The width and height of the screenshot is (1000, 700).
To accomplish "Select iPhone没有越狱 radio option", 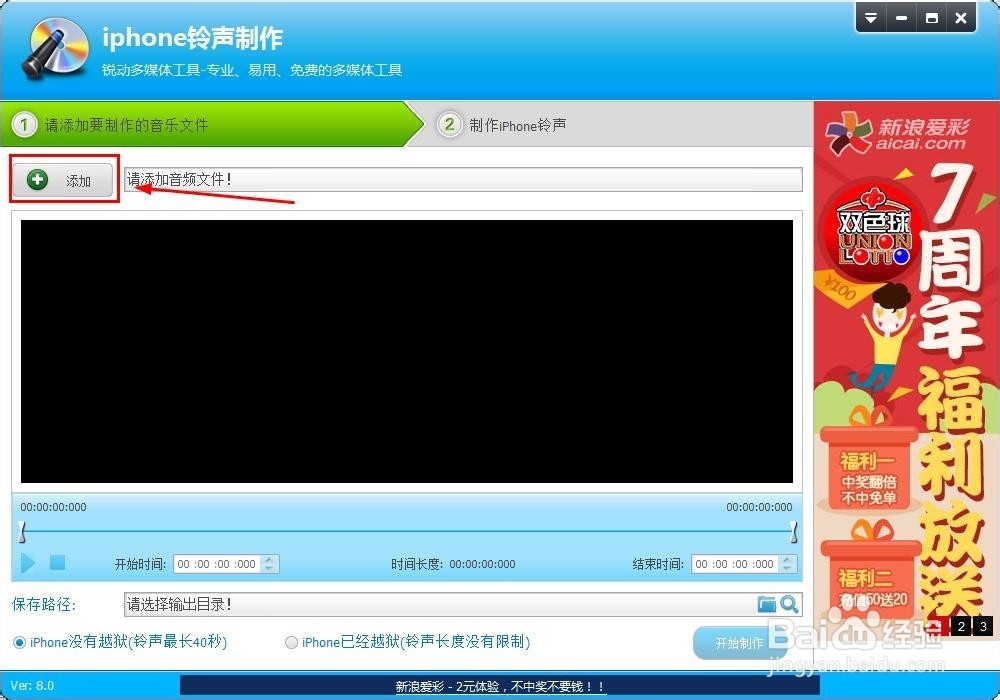I will [19, 642].
